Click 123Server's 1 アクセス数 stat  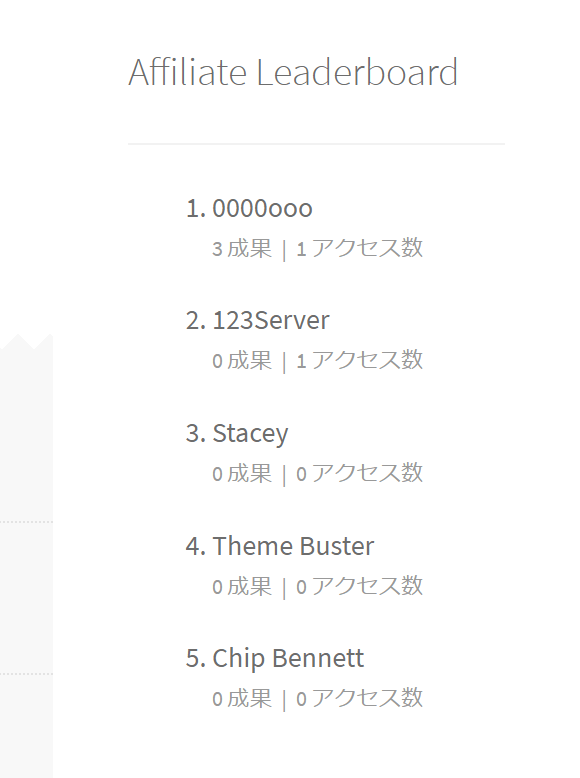pos(360,360)
